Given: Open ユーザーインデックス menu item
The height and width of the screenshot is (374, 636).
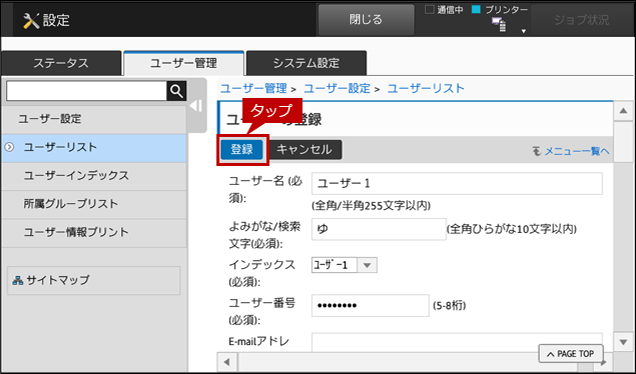Looking at the screenshot, I should [x=94, y=176].
